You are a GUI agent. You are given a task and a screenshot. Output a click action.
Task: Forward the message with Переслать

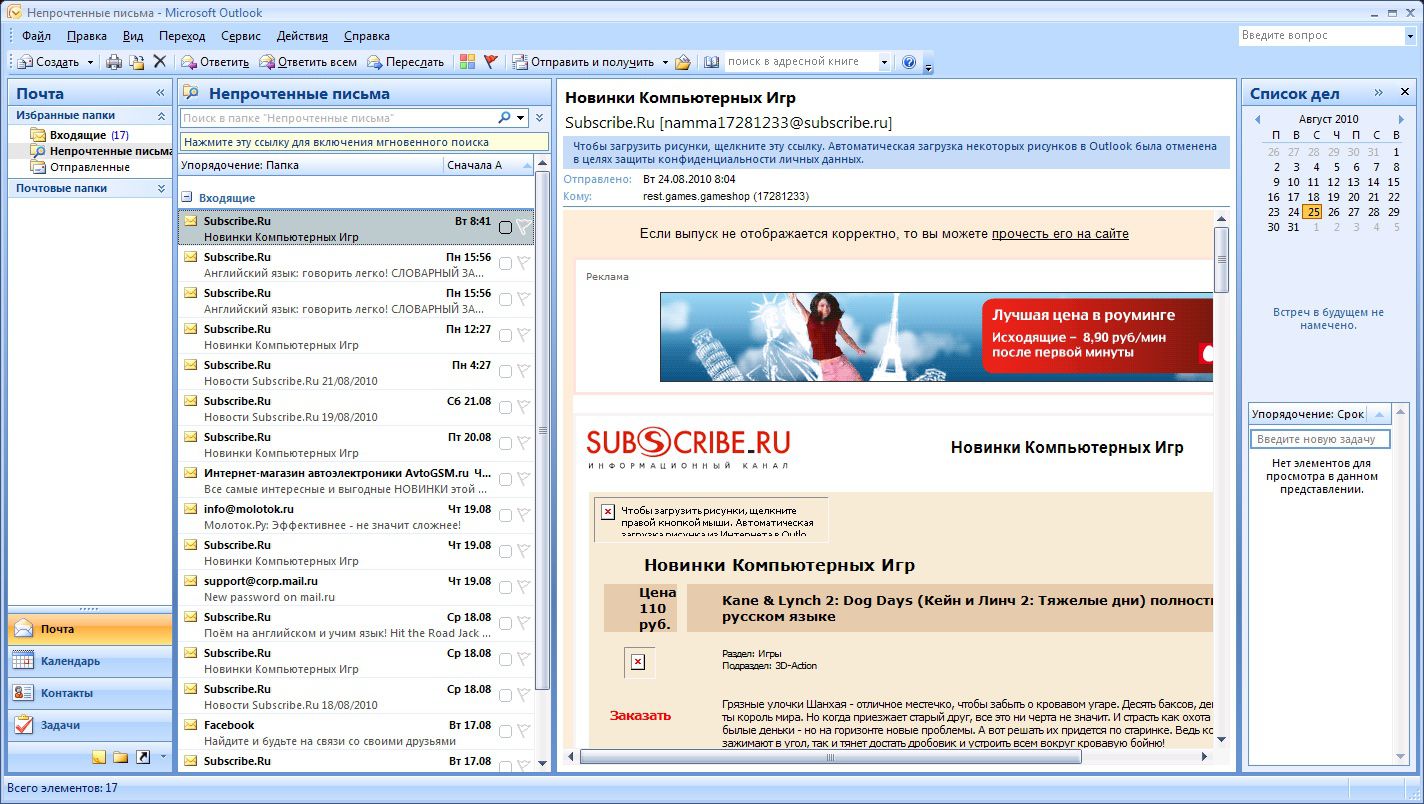tap(405, 62)
